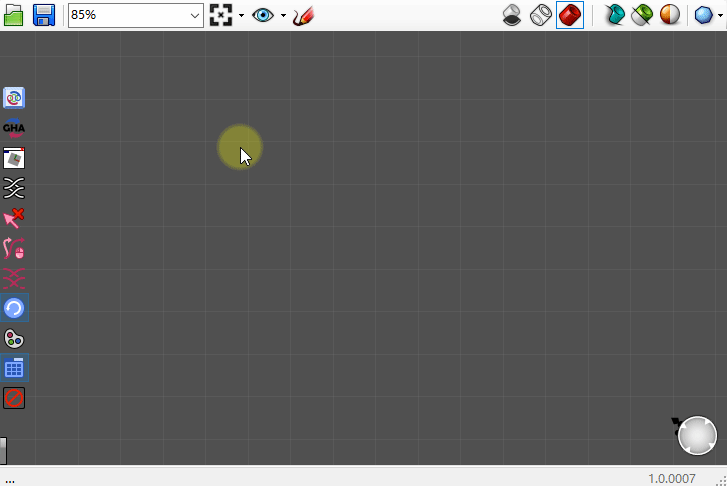Expand the arrow beside Zoom Extents
This screenshot has width=727, height=486.
tap(242, 15)
